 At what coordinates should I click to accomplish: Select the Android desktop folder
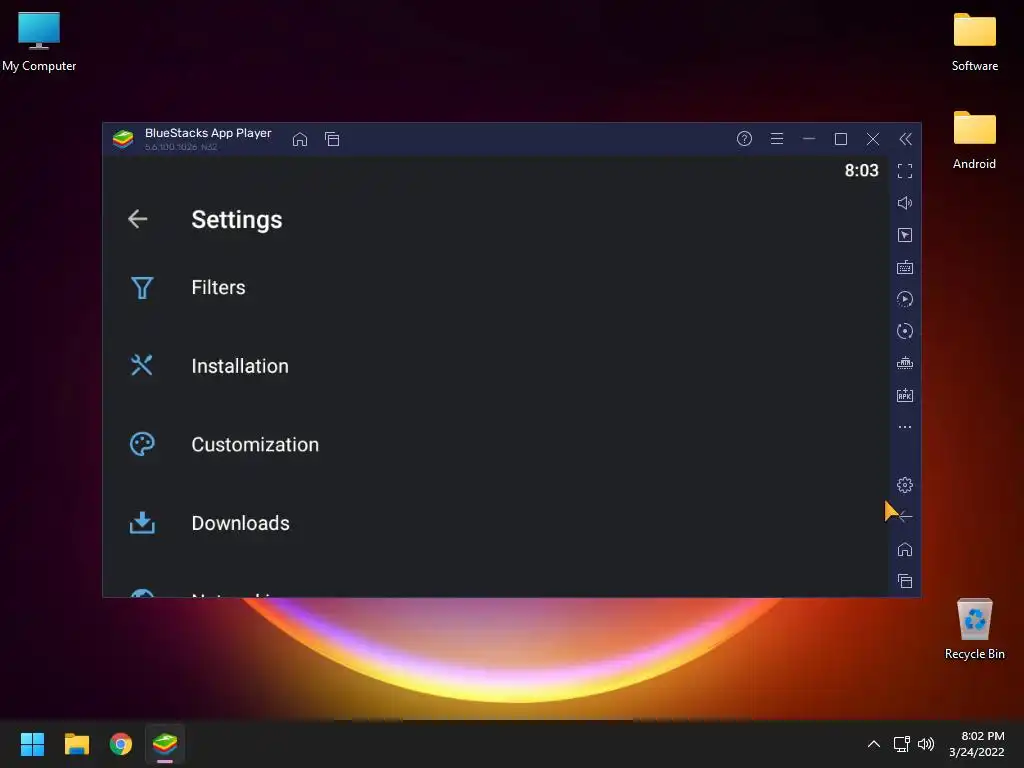click(974, 140)
